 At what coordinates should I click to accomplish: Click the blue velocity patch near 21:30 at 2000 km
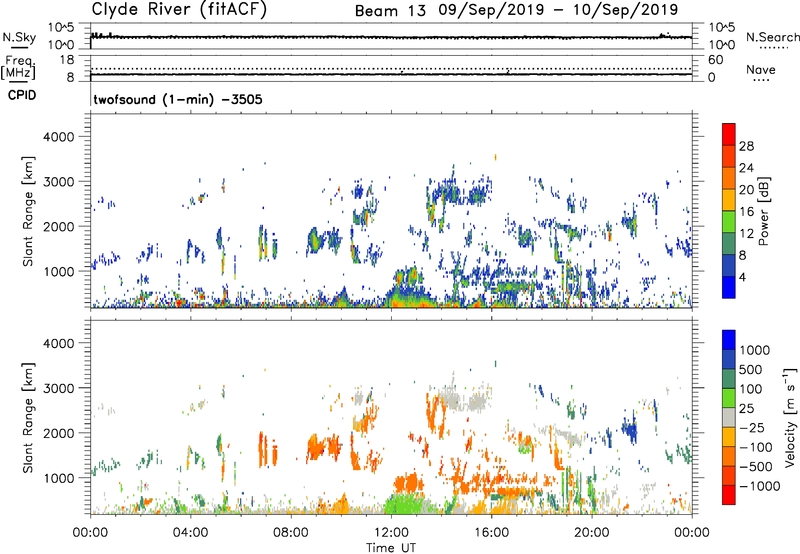click(x=630, y=427)
